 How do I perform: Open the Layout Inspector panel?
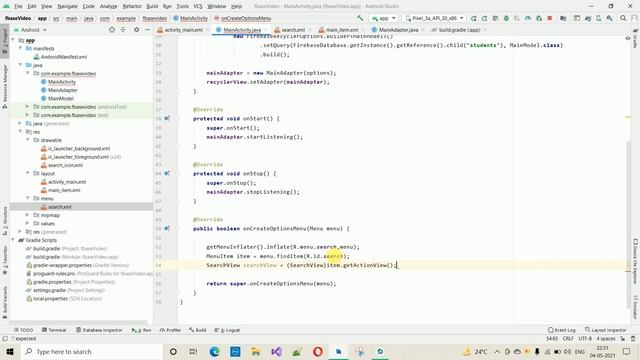606,330
